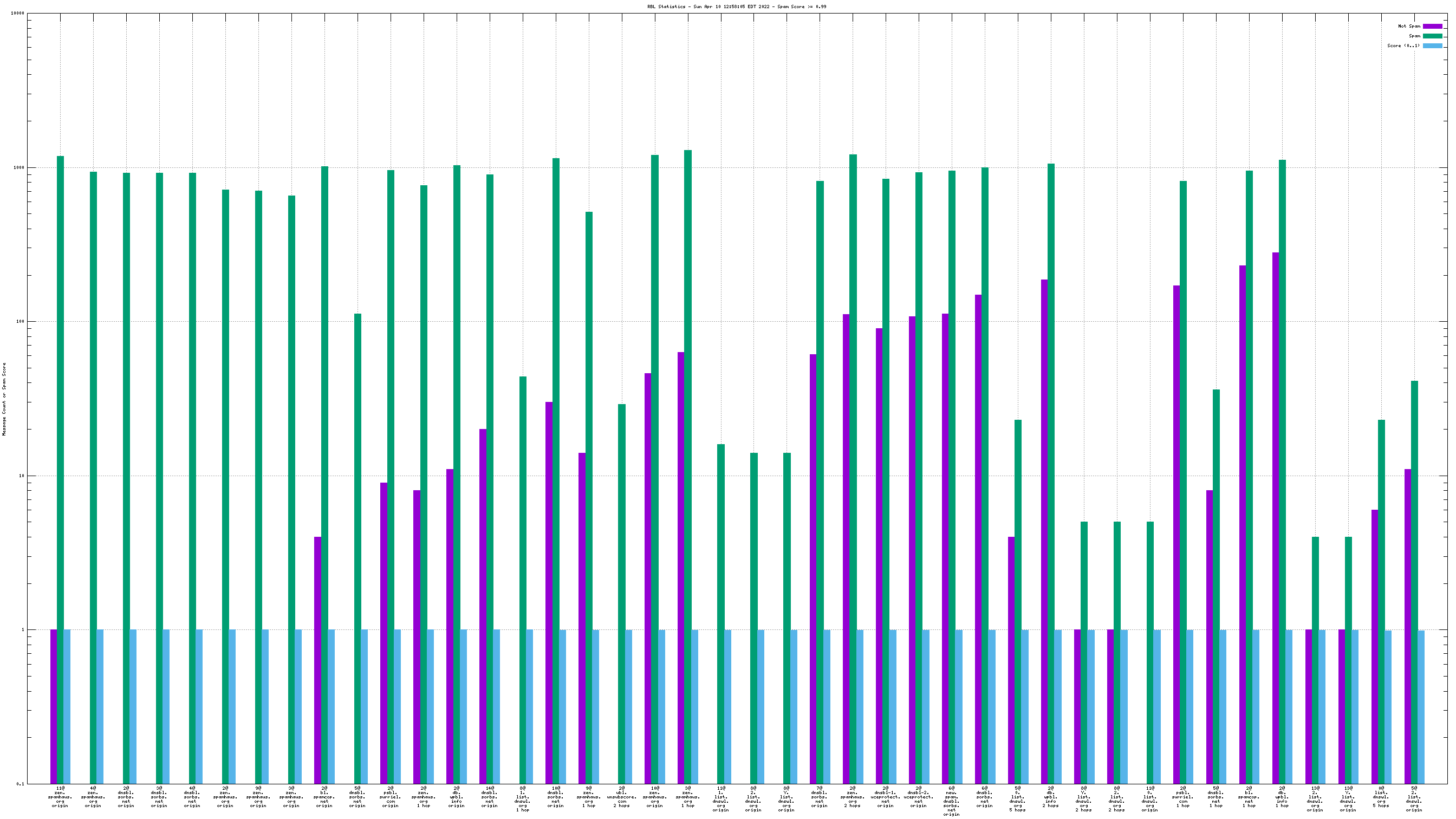Click the ubl.unsubscore.com 2 hops axis label
1456x819 pixels.
point(622,796)
